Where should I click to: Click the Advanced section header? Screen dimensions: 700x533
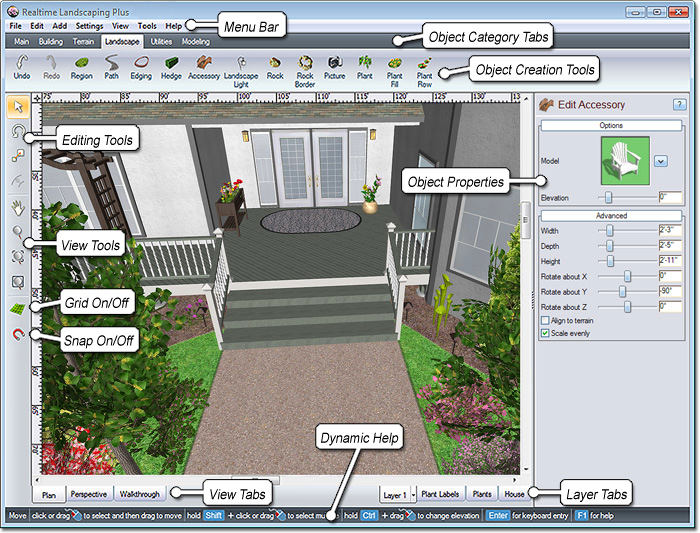tap(611, 216)
